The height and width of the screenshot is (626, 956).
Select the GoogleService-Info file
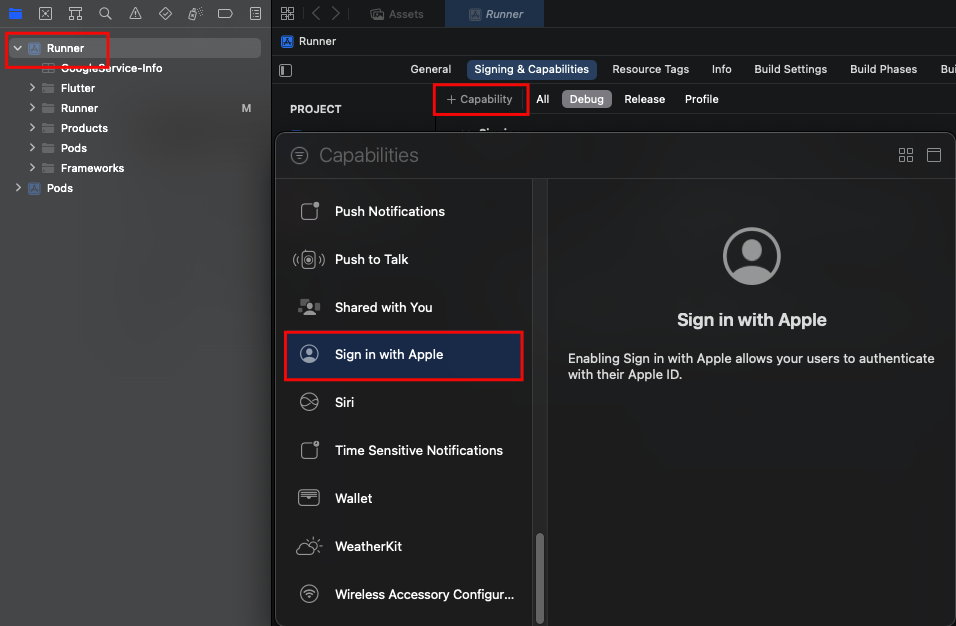pyautogui.click(x=112, y=68)
